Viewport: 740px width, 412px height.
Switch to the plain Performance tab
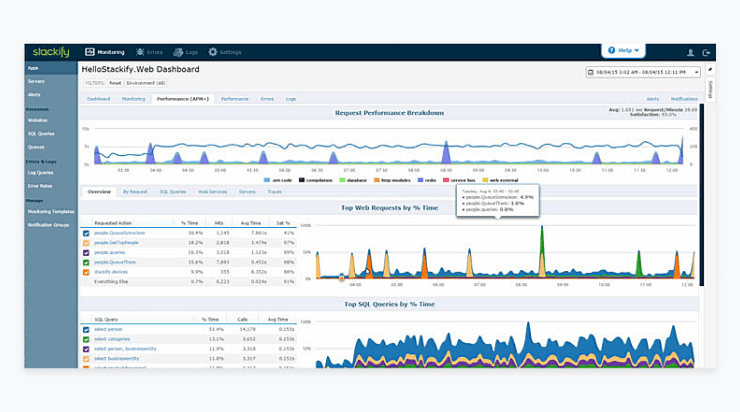pyautogui.click(x=235, y=99)
